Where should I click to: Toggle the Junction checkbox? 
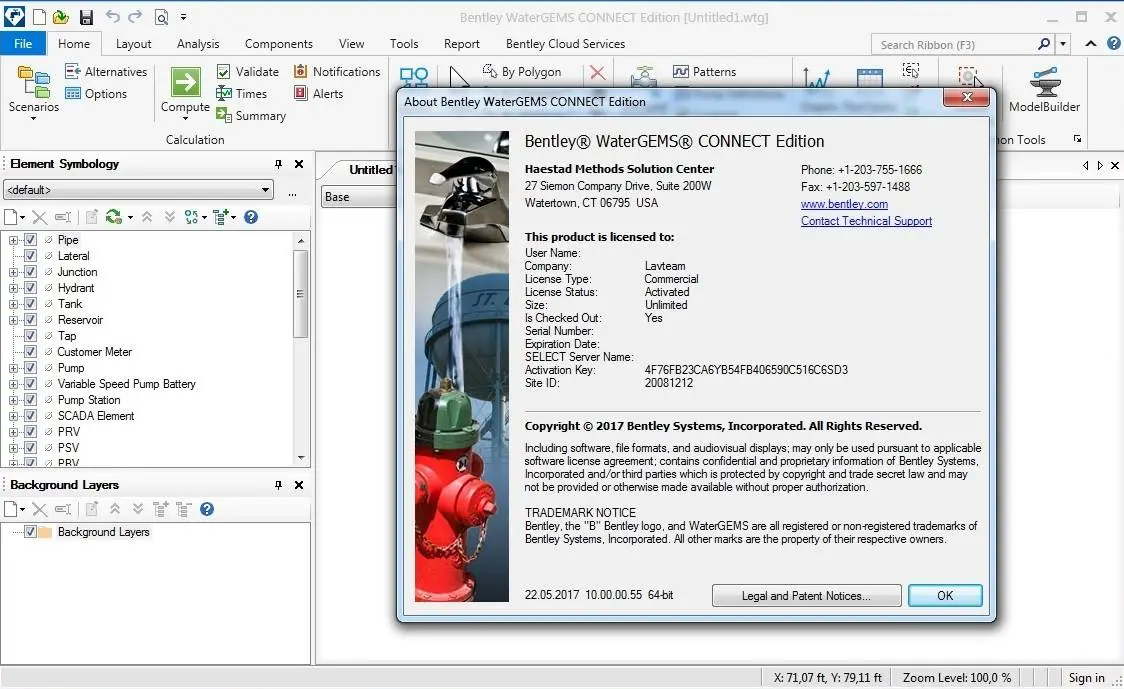(30, 272)
